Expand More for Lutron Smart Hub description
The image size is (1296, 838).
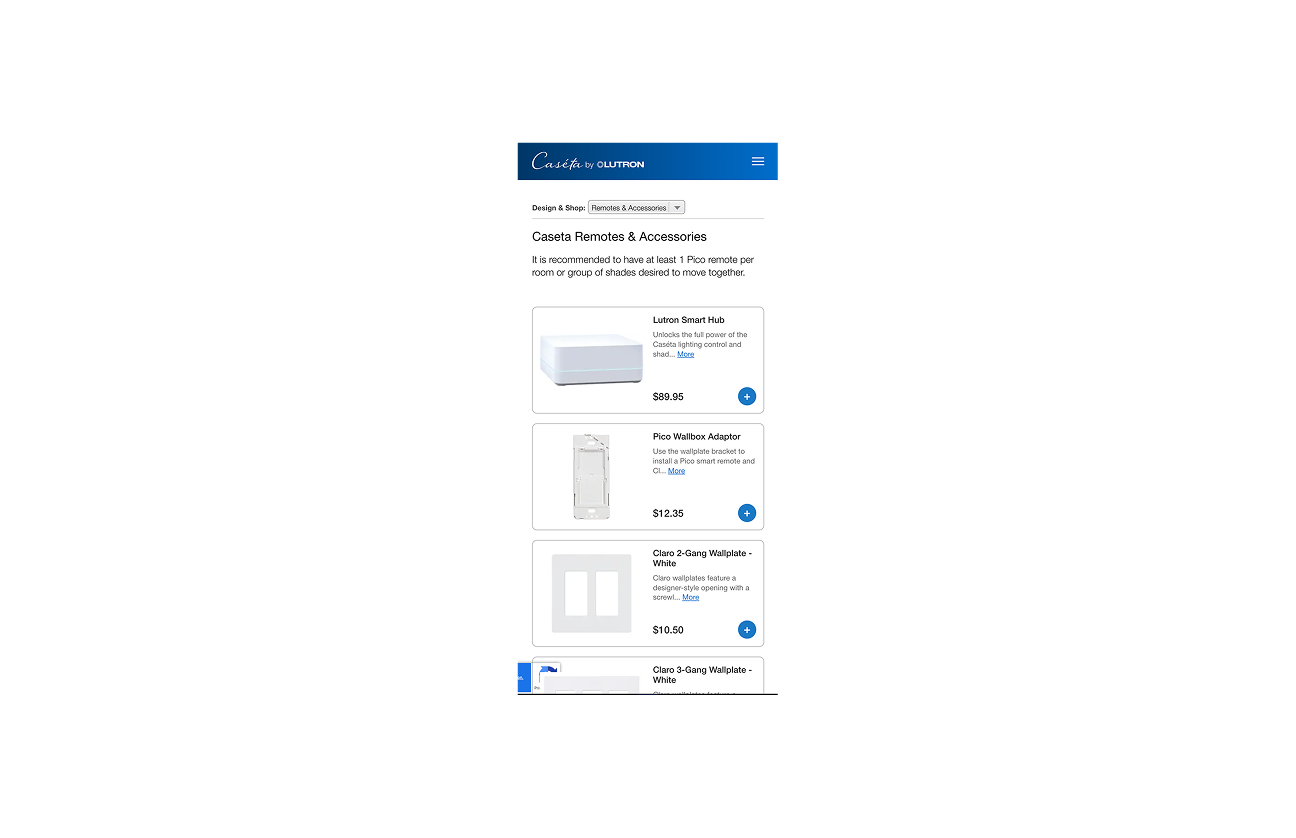(685, 354)
